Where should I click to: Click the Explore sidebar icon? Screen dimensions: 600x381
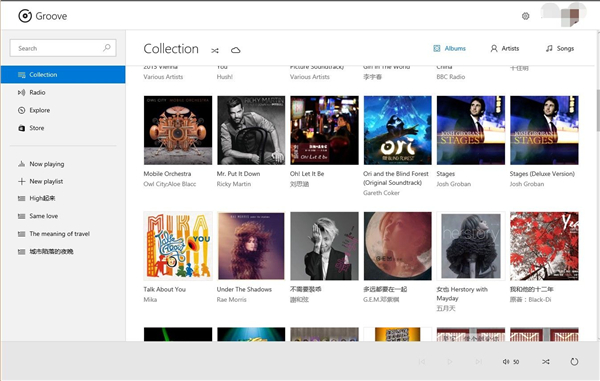coord(21,110)
